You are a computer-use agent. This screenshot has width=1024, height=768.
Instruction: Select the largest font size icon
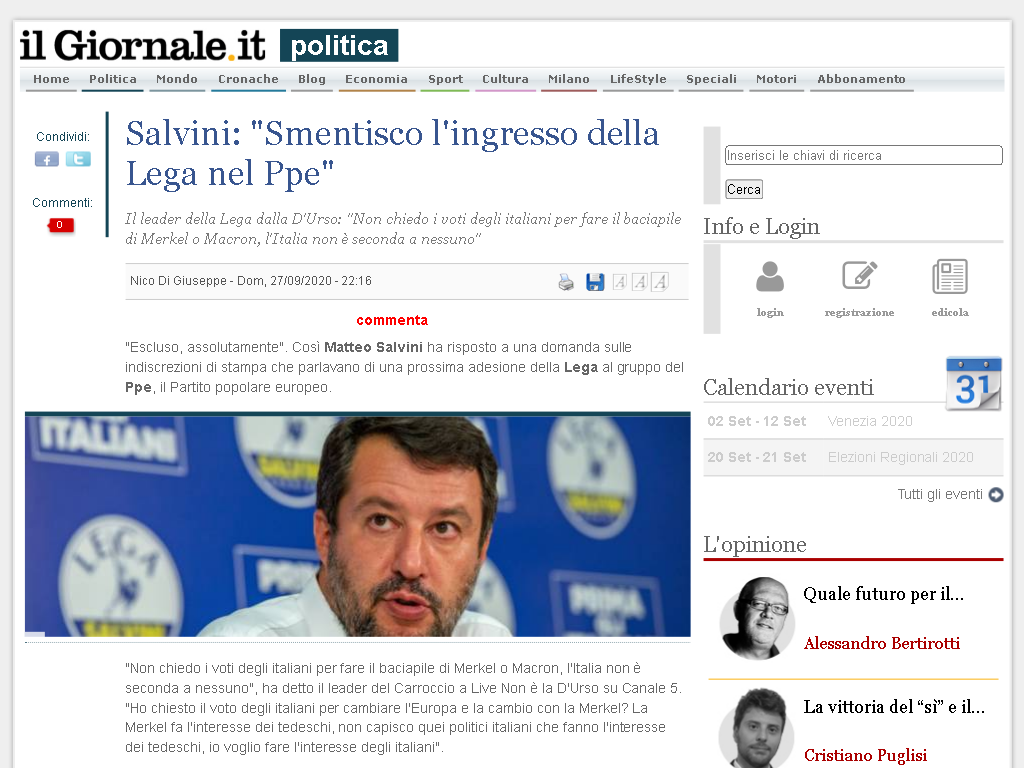click(x=660, y=282)
